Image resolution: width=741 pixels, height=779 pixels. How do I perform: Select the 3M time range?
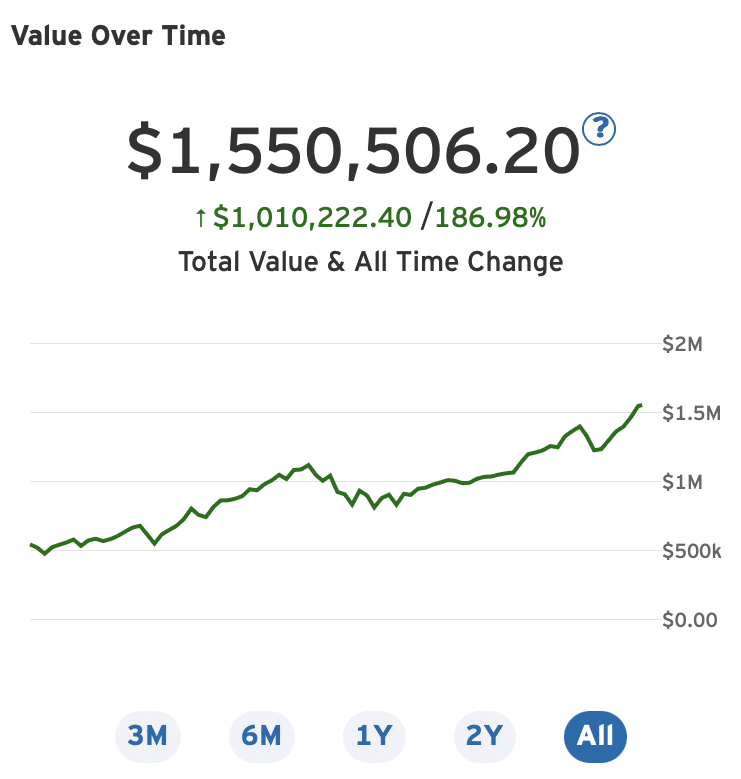[x=147, y=736]
